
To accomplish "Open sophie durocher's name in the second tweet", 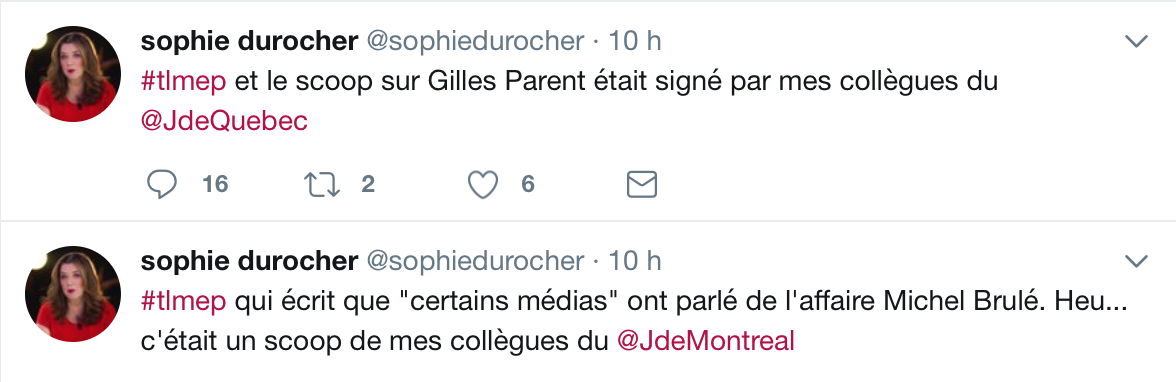I will coord(249,260).
